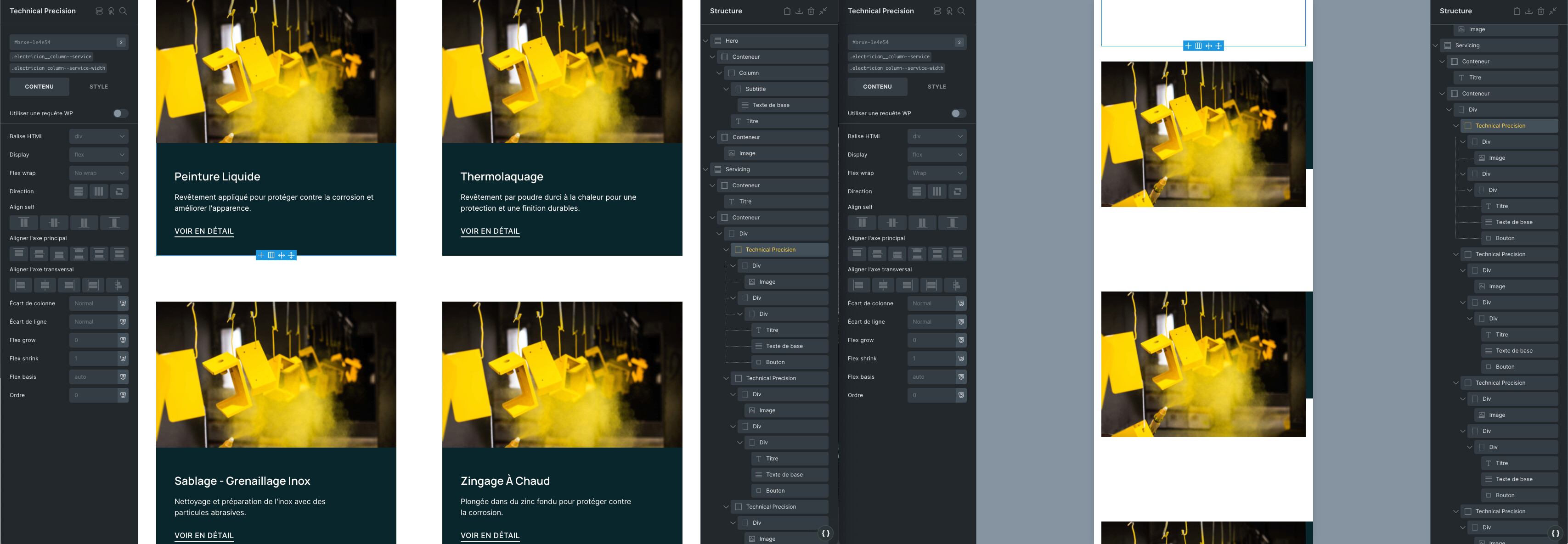Switch to STYLE tab in left settings panel
The width and height of the screenshot is (1568, 544).
[99, 87]
